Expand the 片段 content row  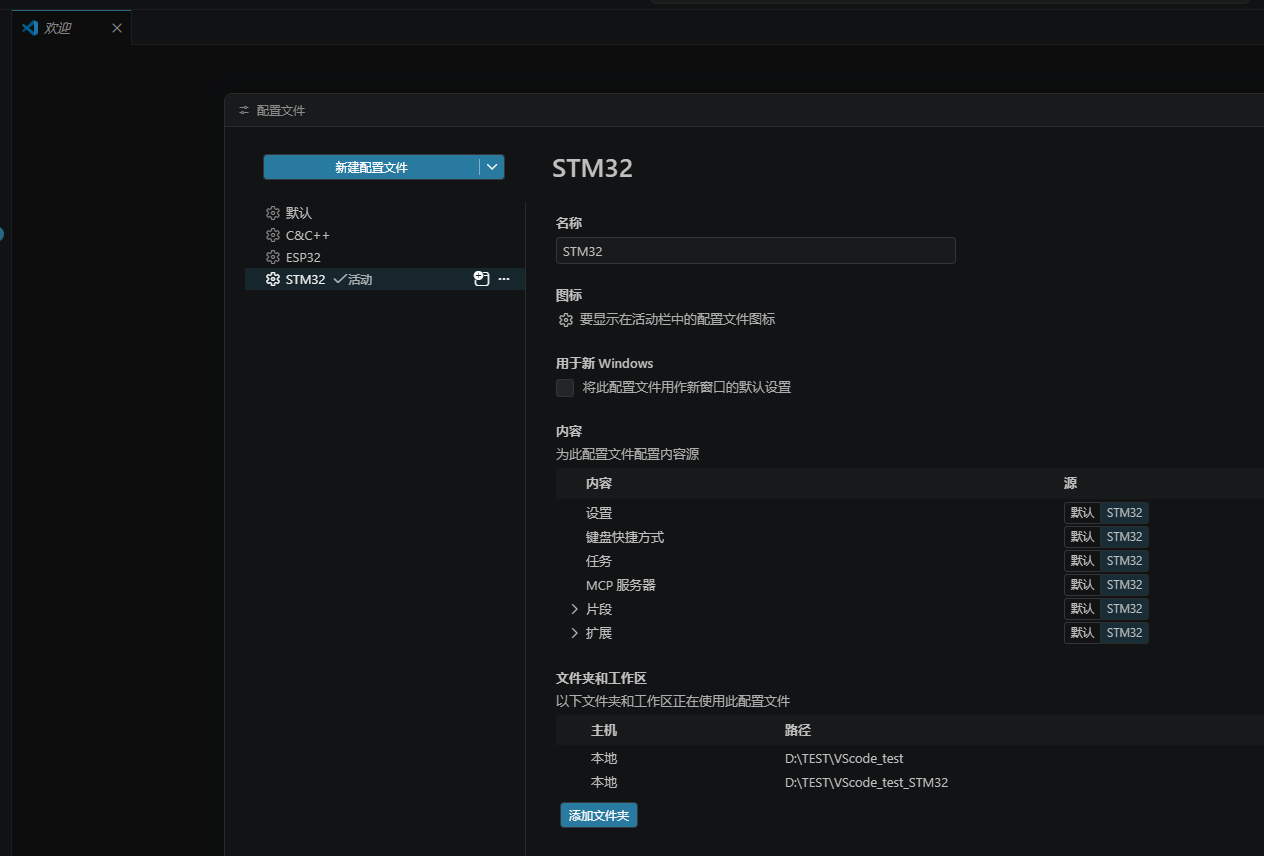click(574, 609)
